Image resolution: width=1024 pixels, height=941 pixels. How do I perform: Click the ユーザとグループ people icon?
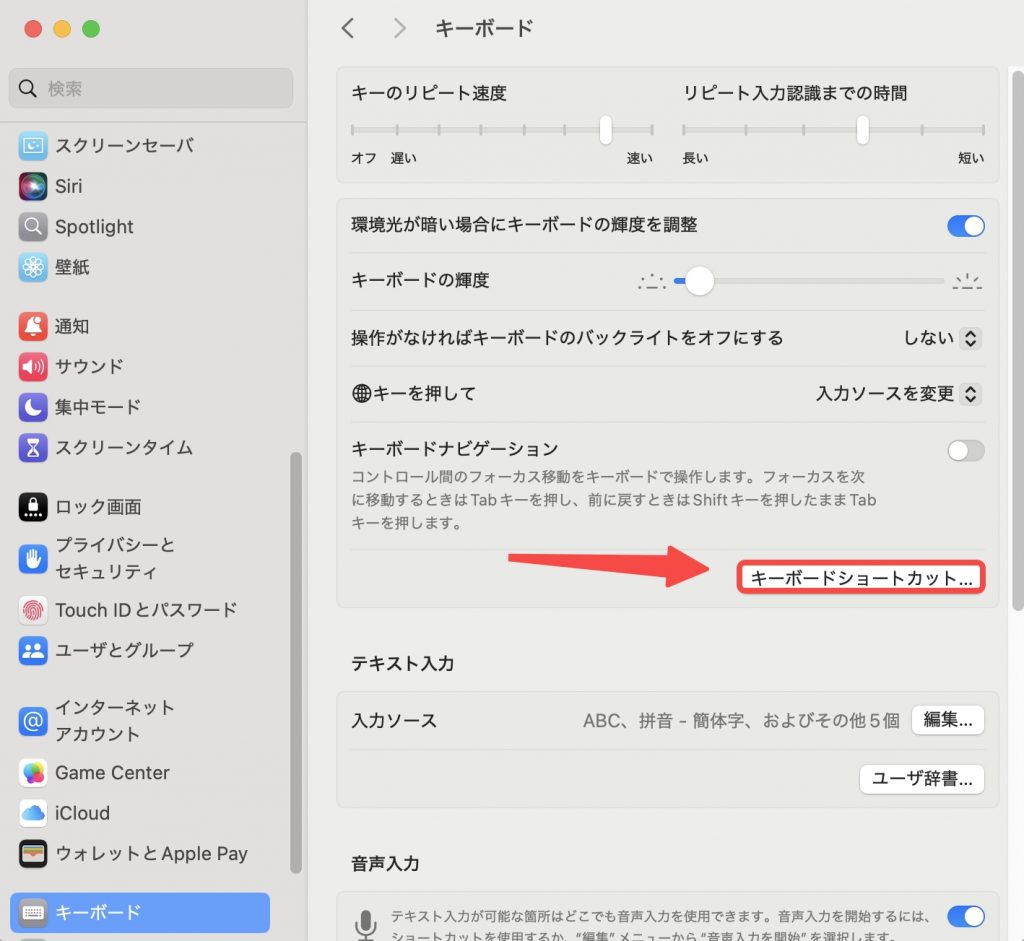click(33, 650)
